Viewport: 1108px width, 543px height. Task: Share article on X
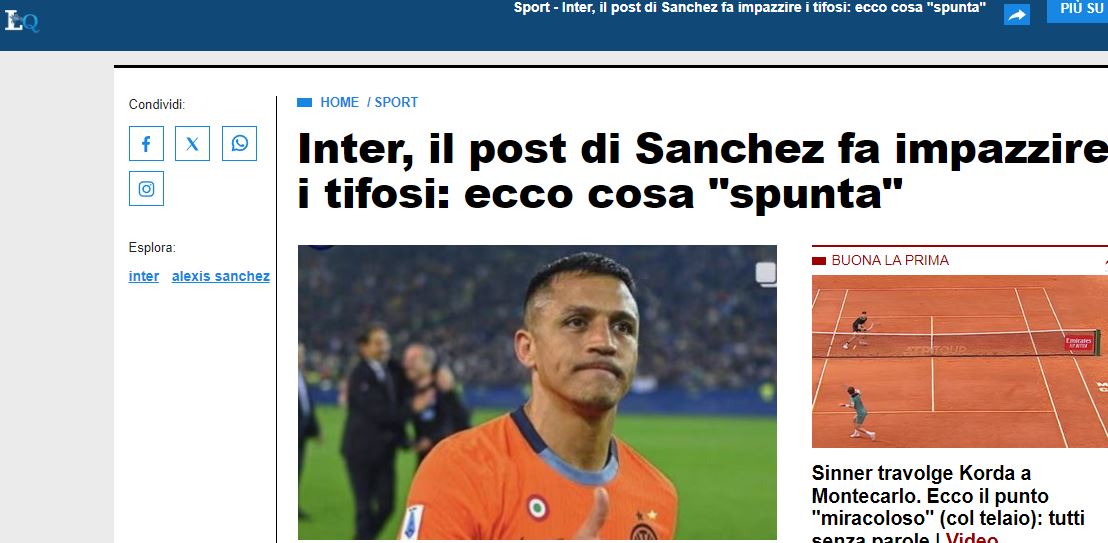pos(192,144)
